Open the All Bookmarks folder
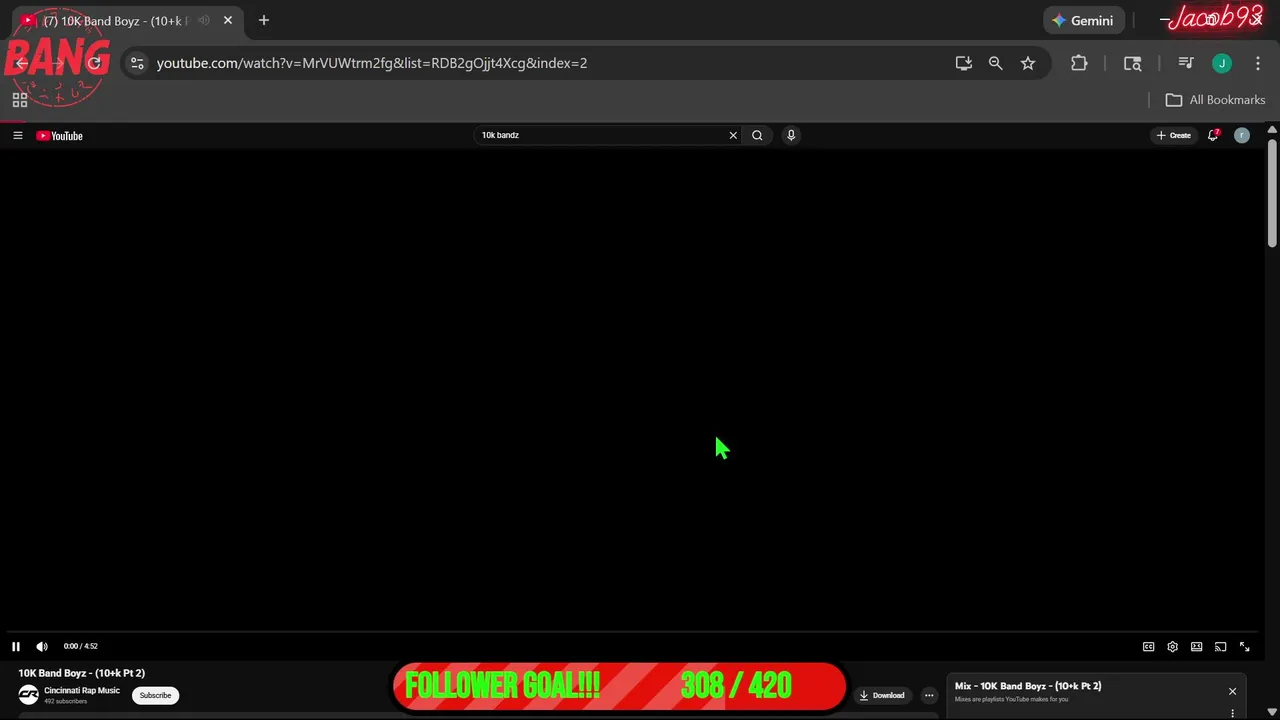Viewport: 1280px width, 720px height. [x=1216, y=100]
